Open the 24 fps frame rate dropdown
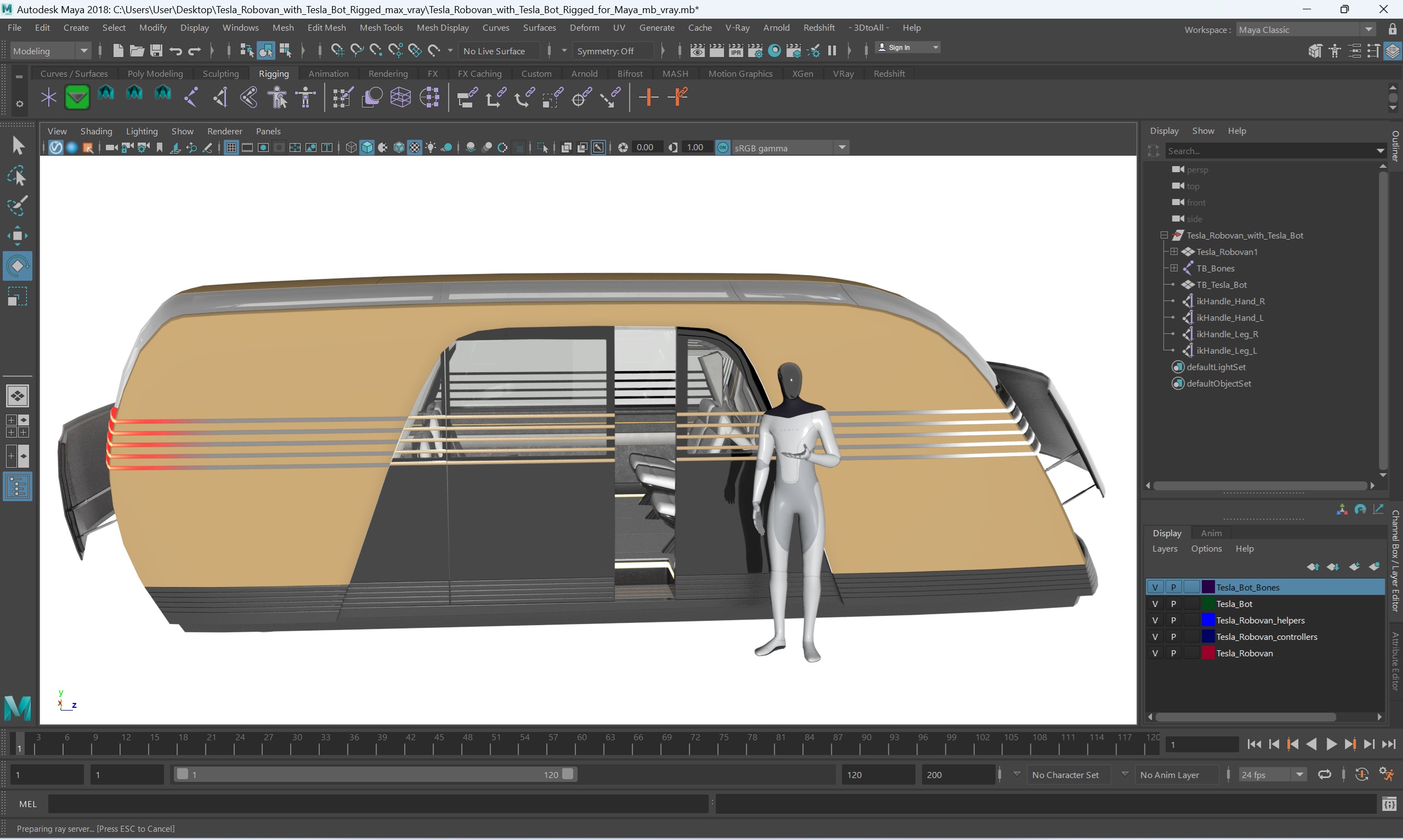 click(1272, 774)
